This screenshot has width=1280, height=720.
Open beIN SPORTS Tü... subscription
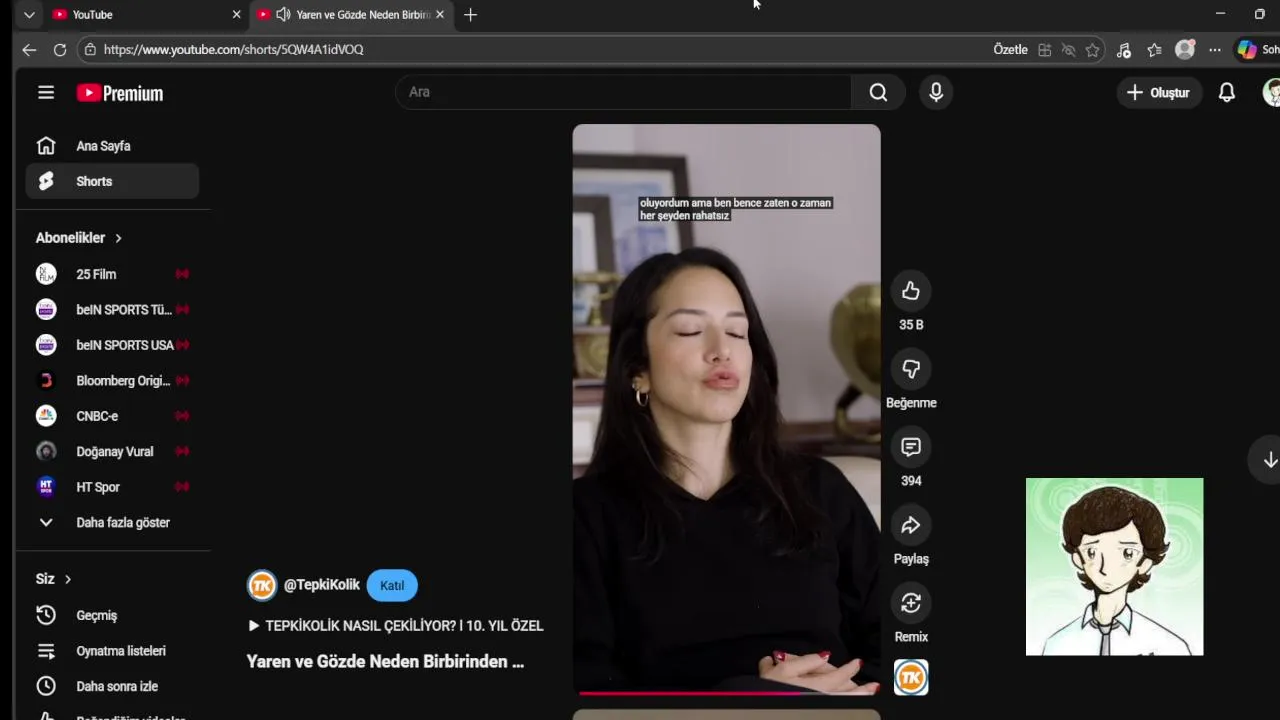[x=112, y=309]
